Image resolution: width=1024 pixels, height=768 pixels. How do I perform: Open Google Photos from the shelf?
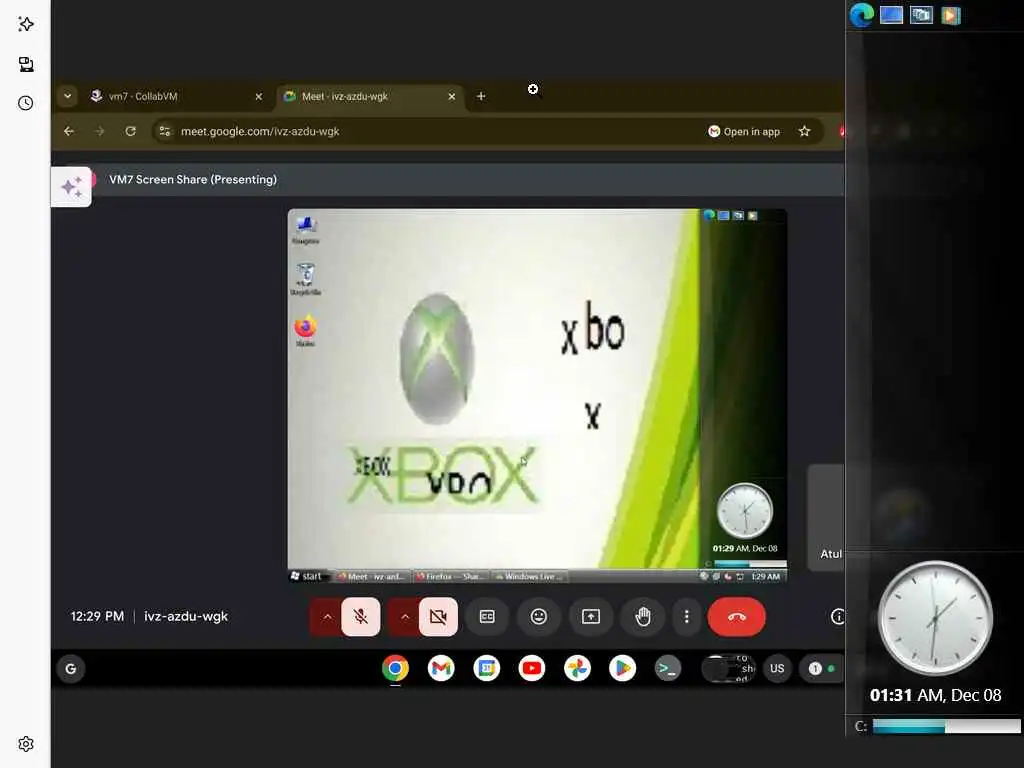(577, 669)
